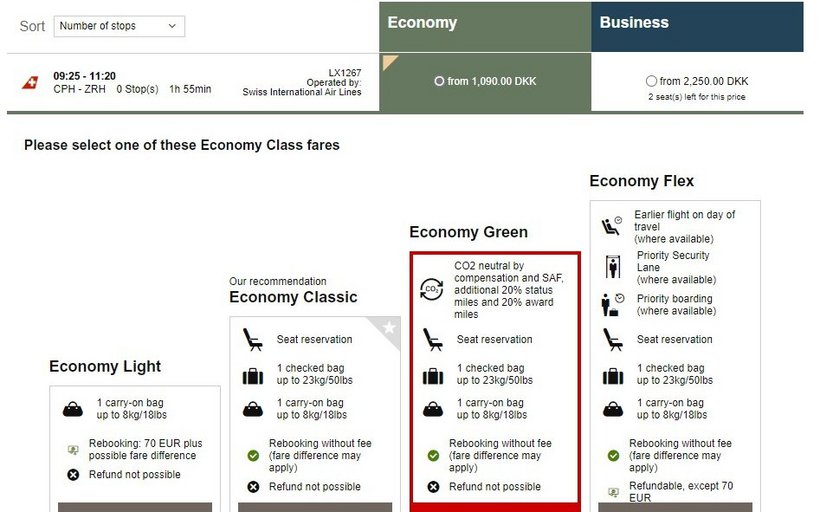Click the Economy Green checked bag suitcase icon
This screenshot has height=512, width=820.
(x=432, y=376)
